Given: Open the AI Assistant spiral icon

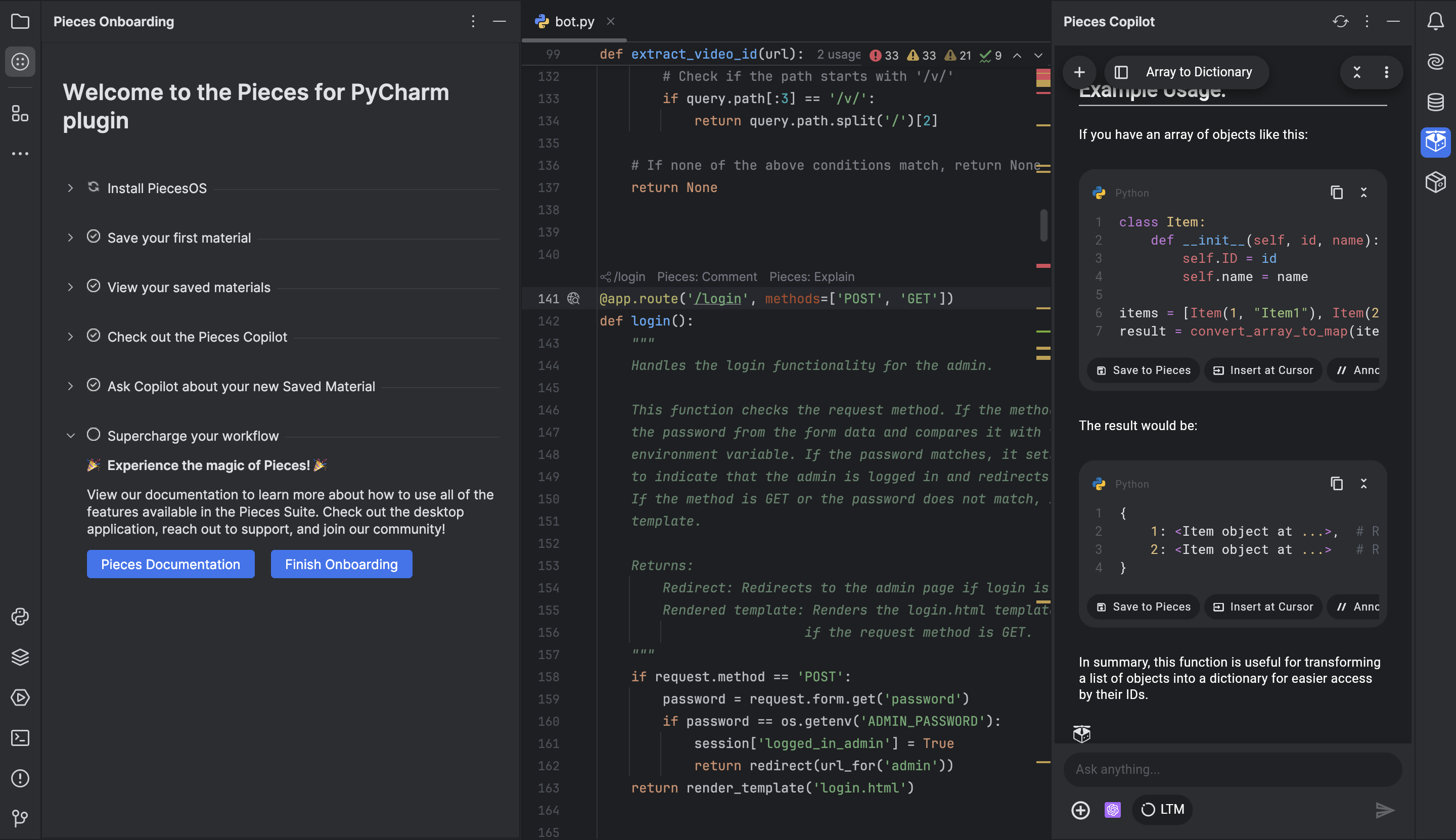Looking at the screenshot, I should click(x=1435, y=62).
